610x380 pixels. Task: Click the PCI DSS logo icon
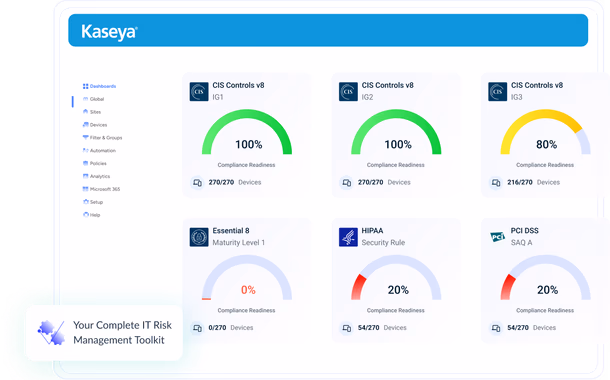tap(498, 236)
